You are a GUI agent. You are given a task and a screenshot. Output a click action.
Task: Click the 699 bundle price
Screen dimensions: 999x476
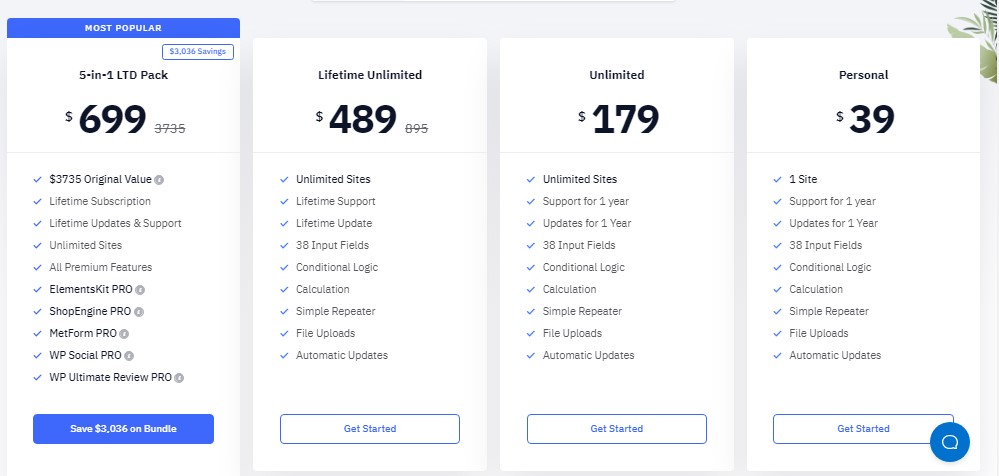[112, 120]
